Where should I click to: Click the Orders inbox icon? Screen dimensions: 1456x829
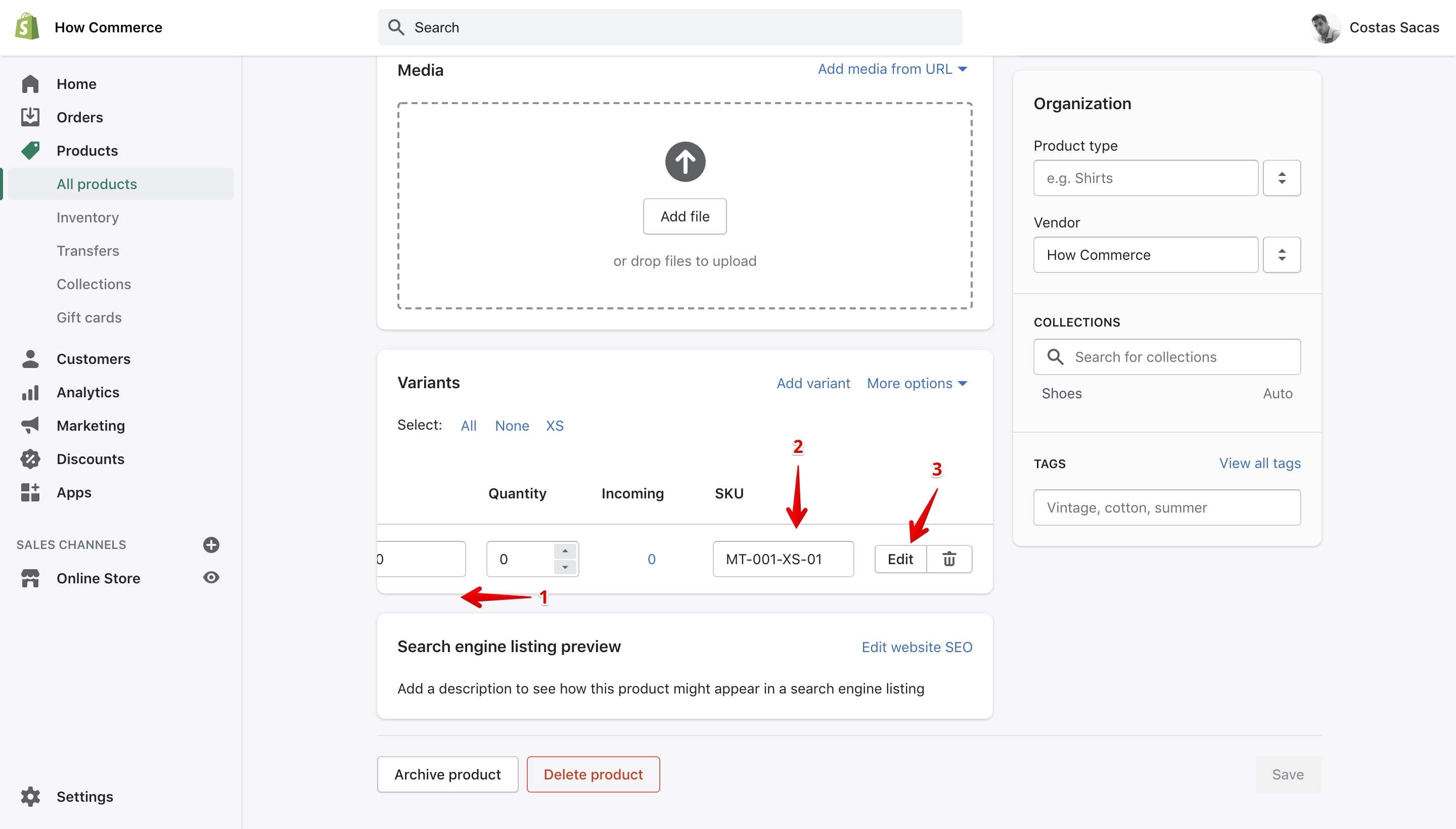[30, 117]
